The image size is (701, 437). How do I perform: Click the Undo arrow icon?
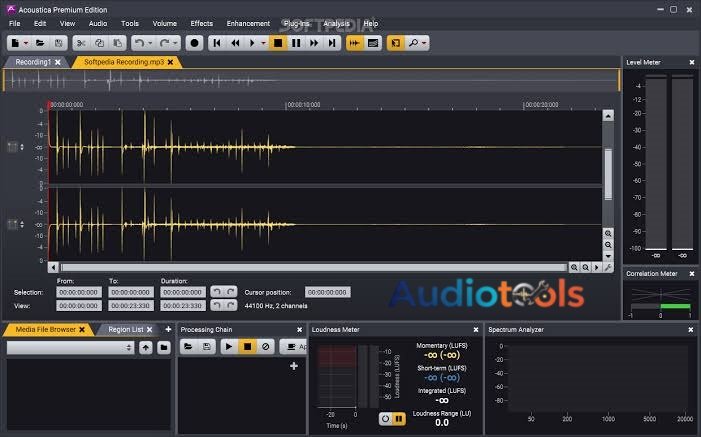coord(139,43)
